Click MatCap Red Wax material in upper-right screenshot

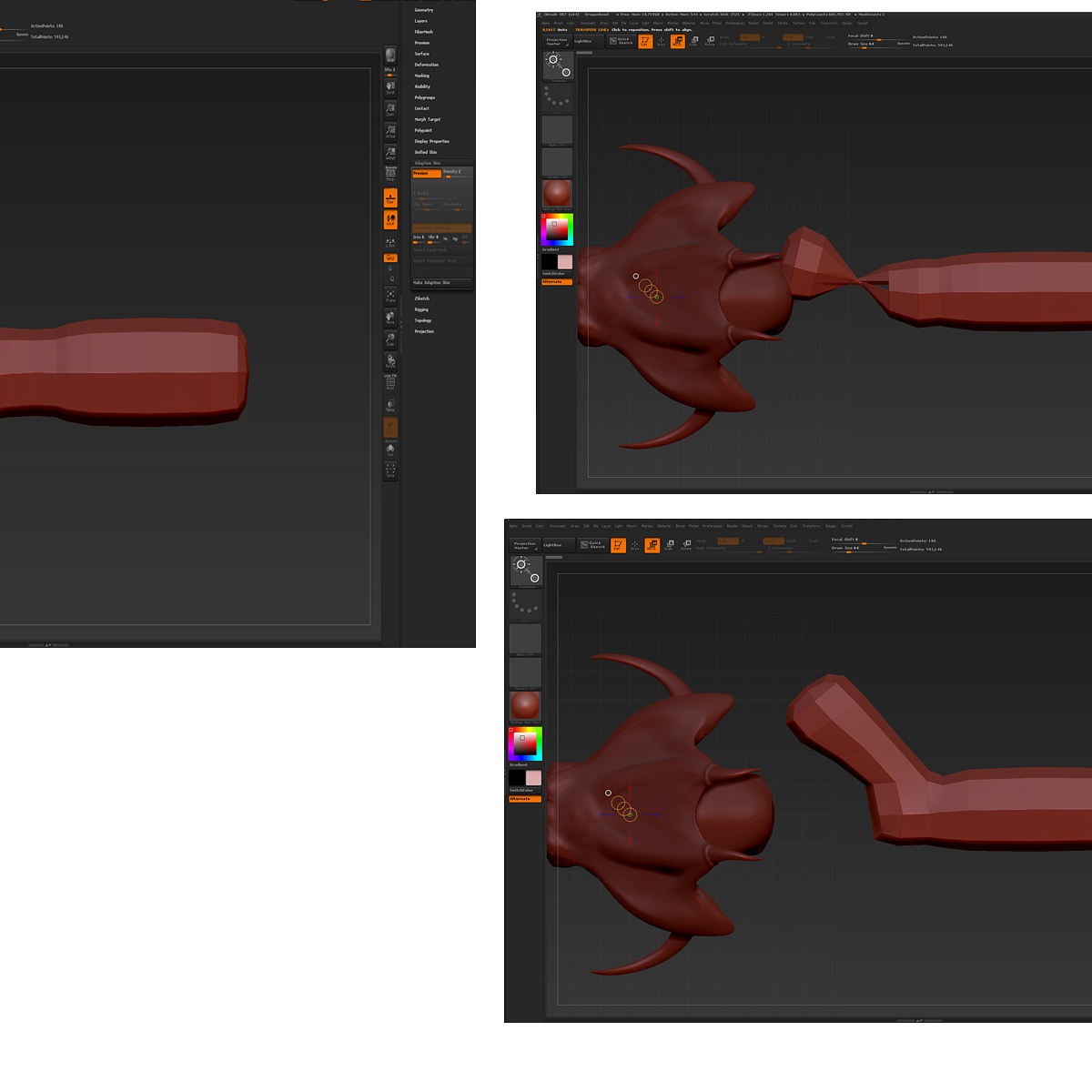(557, 195)
